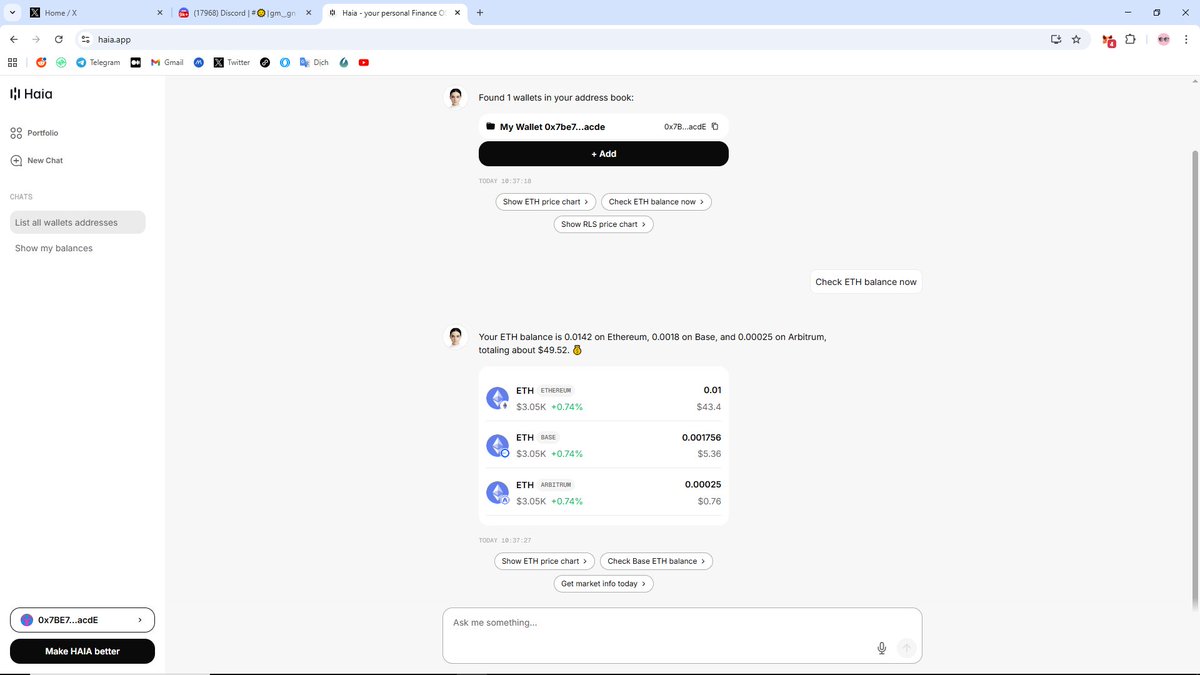1200x675 pixels.
Task: Click the ETH Ethereum token icon
Action: tap(497, 397)
